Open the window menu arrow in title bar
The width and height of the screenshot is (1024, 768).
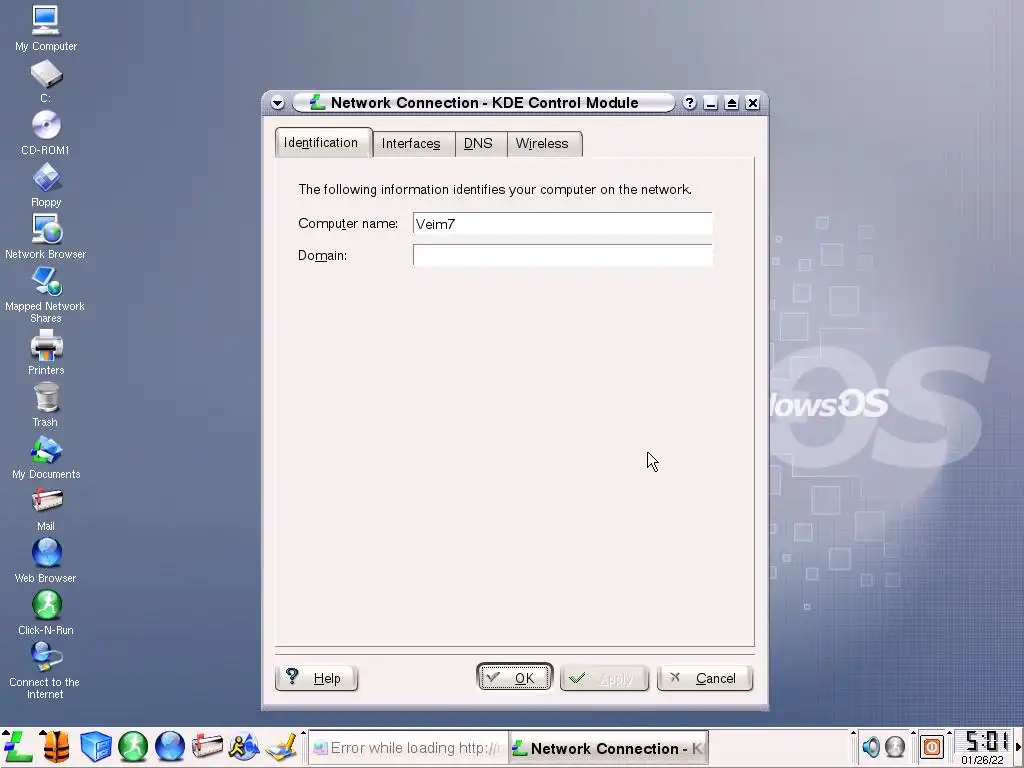tap(278, 103)
